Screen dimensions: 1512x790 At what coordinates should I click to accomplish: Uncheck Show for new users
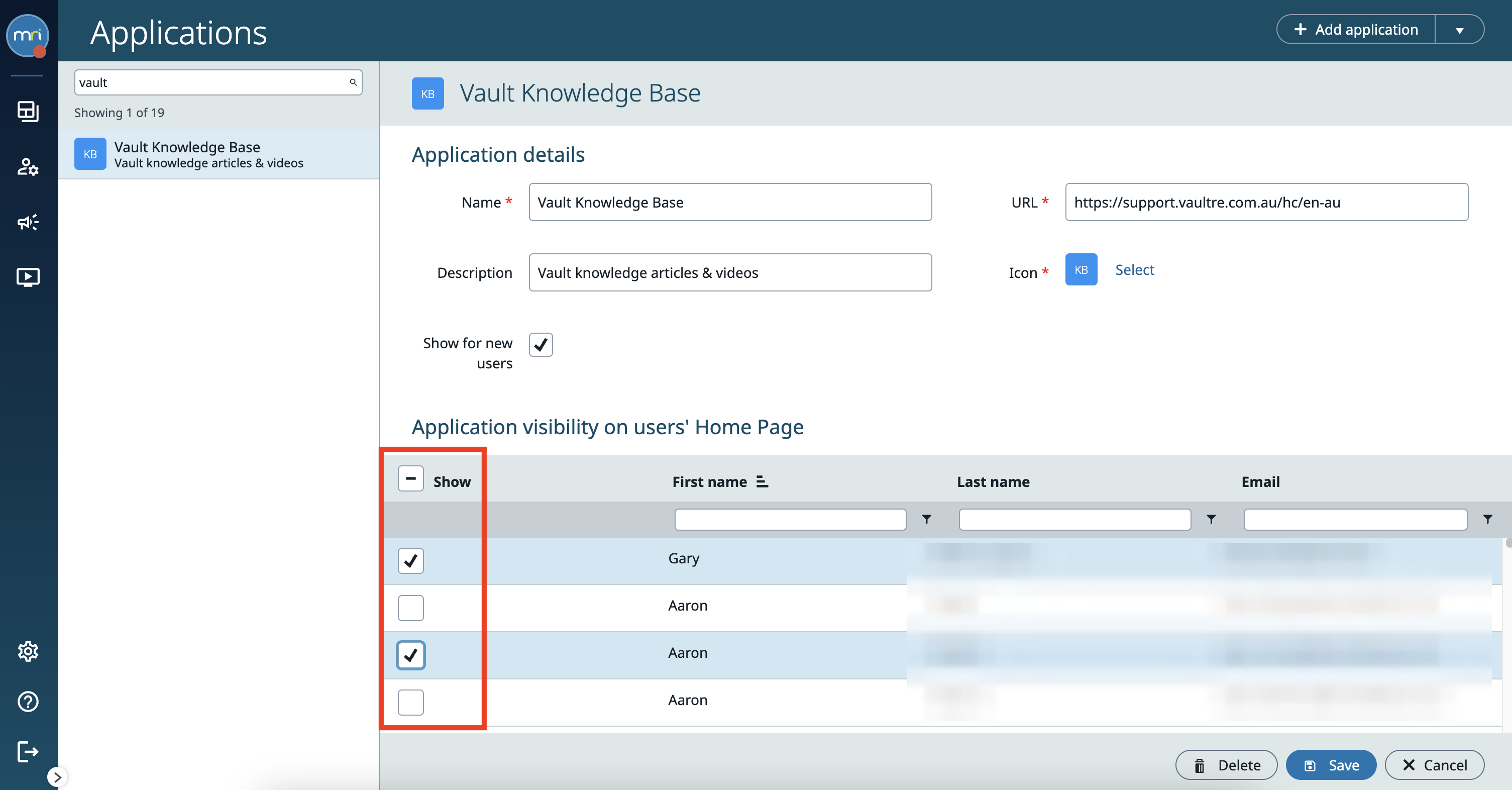(x=541, y=345)
